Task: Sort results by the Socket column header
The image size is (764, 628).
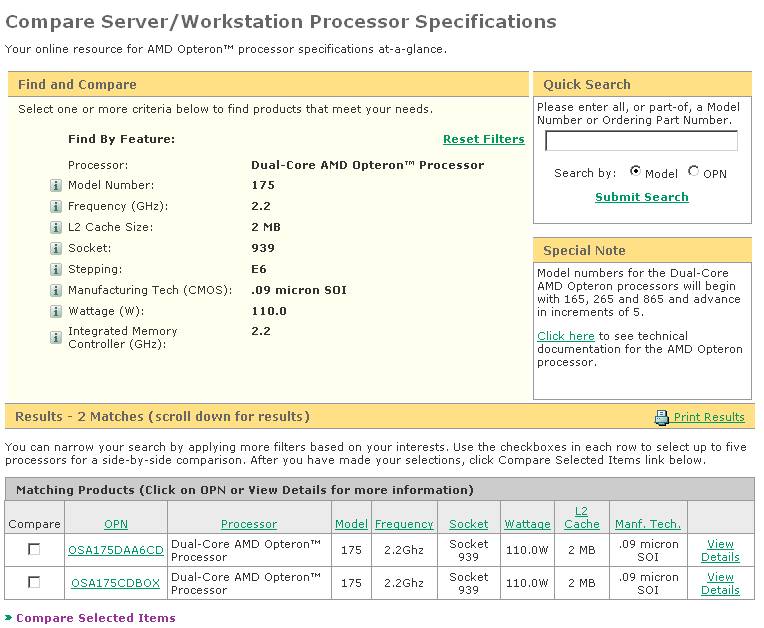Action: click(x=468, y=524)
